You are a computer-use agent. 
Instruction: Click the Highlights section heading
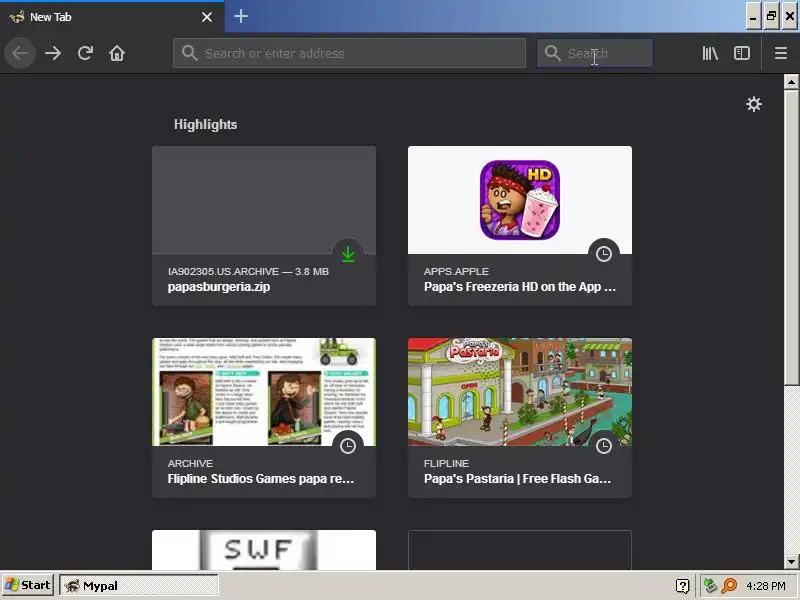(x=206, y=124)
